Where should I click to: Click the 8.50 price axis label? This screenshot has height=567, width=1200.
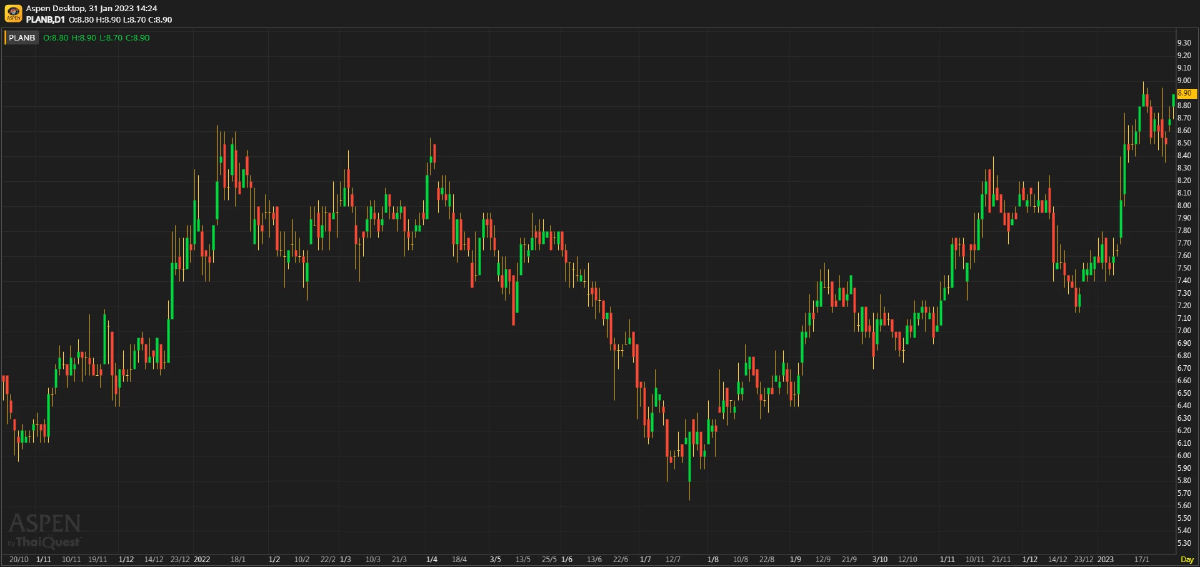coord(1184,143)
